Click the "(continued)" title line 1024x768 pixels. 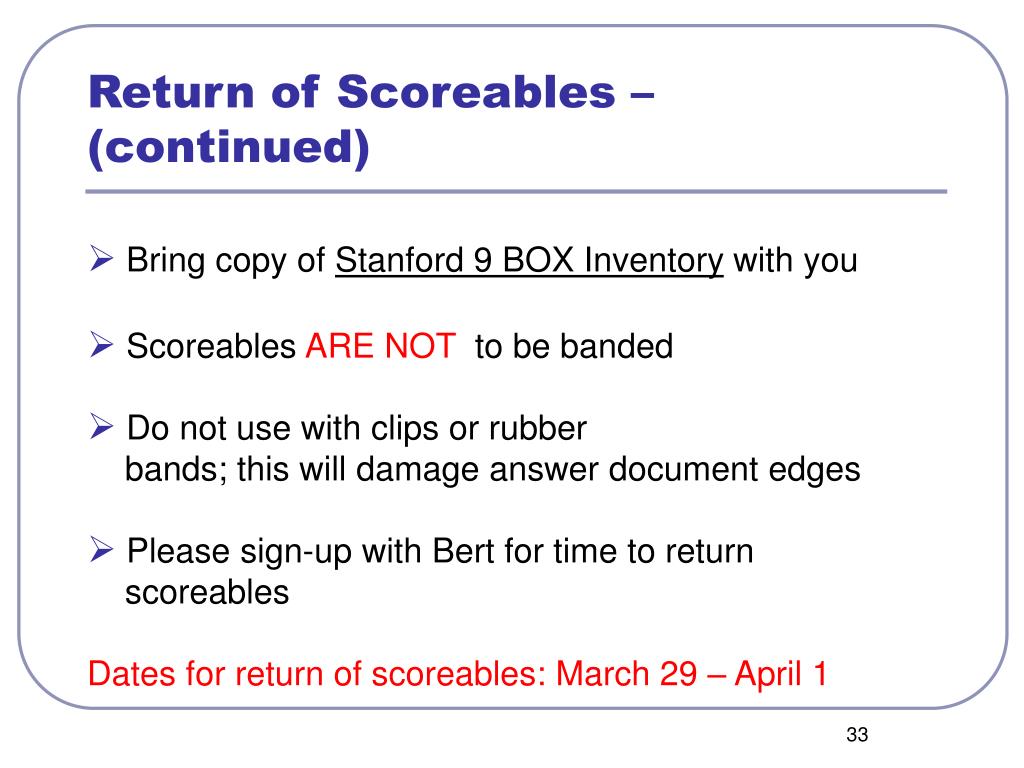229,148
